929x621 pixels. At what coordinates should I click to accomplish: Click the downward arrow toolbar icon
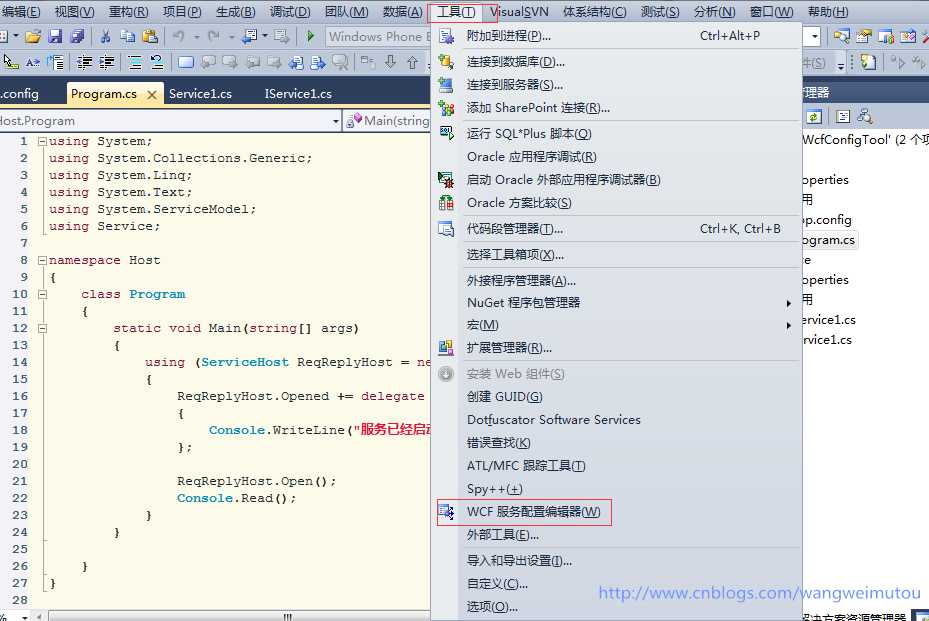[x=390, y=62]
